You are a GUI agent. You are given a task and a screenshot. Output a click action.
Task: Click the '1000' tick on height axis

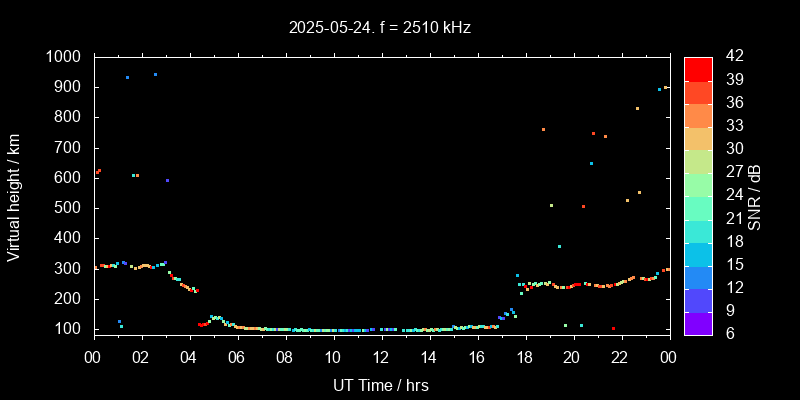click(65, 57)
